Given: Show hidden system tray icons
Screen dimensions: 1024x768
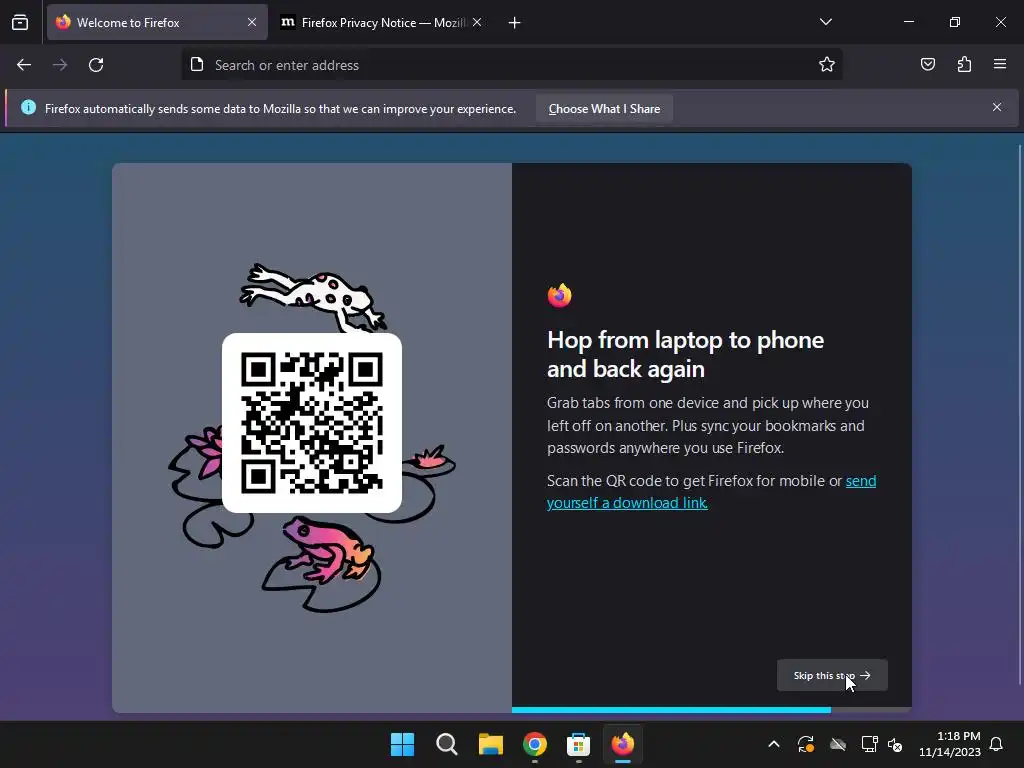Looking at the screenshot, I should 774,744.
